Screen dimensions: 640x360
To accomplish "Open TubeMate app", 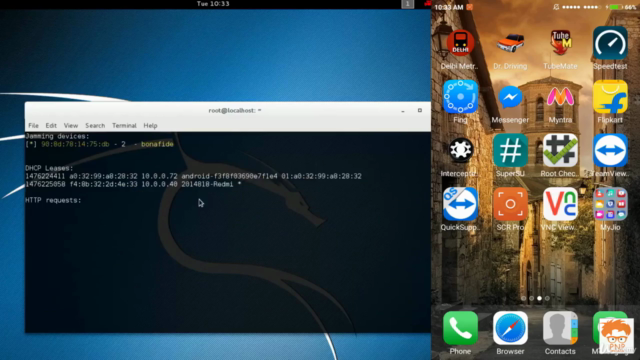I will point(560,43).
